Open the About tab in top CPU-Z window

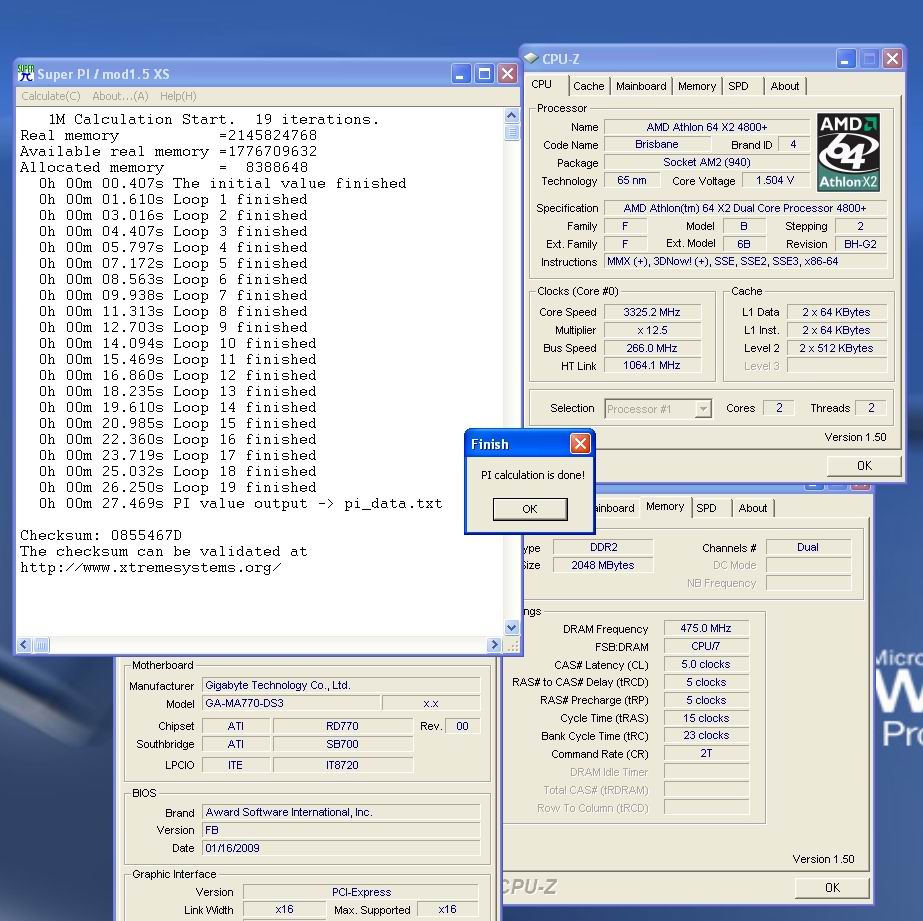[x=785, y=86]
